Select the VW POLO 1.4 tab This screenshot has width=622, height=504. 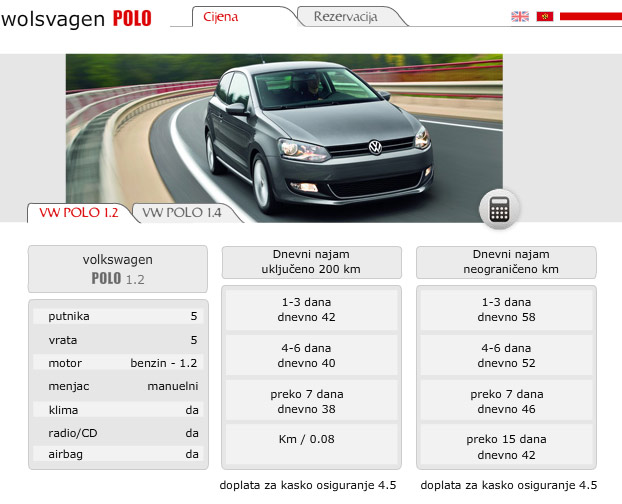[x=182, y=213]
